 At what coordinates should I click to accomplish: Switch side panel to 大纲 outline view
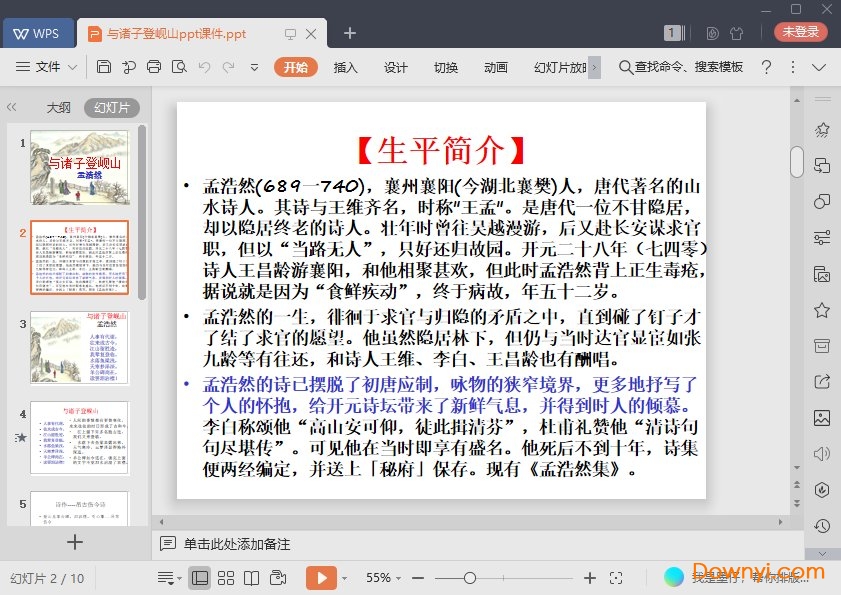click(58, 108)
